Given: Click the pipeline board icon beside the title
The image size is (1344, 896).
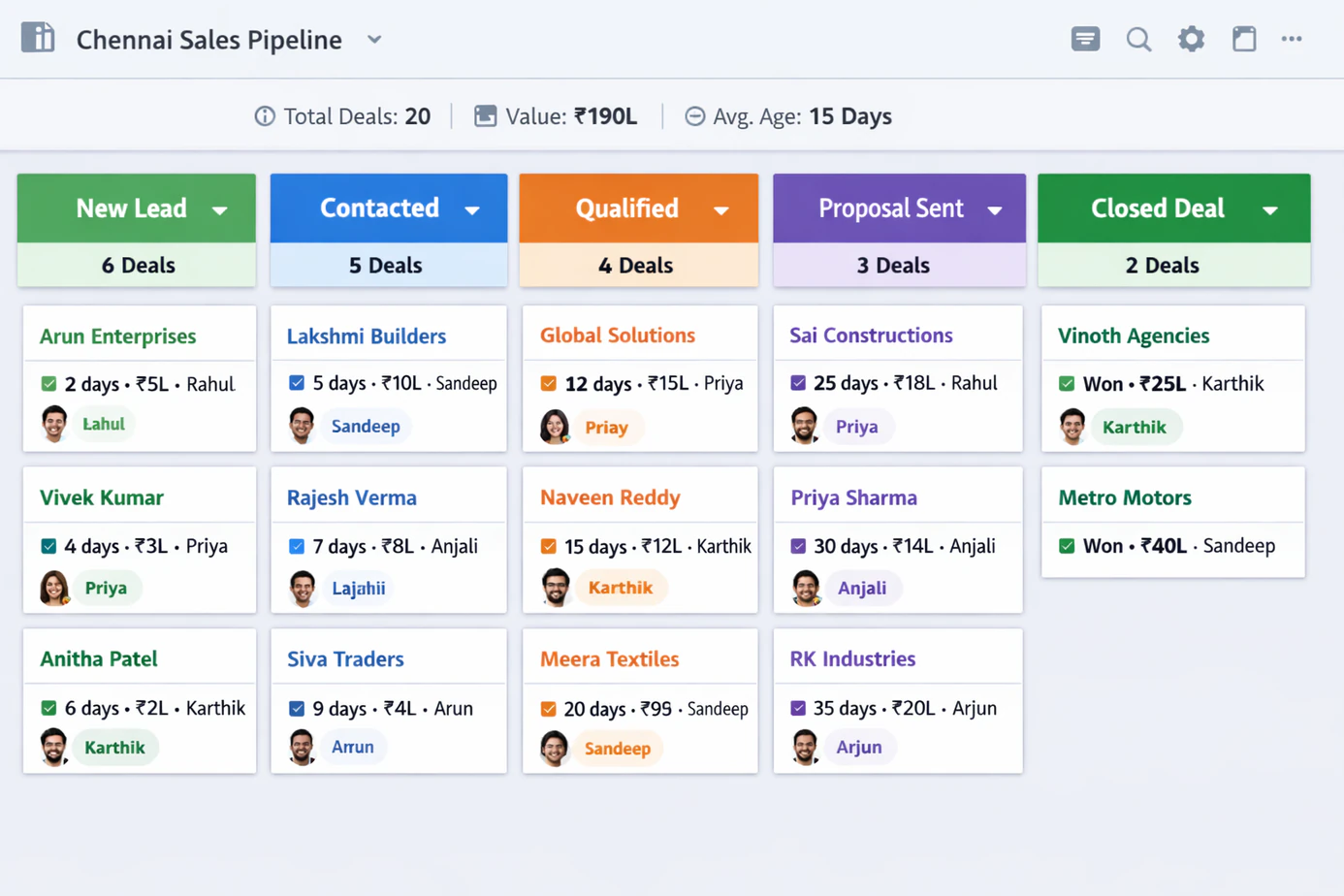Looking at the screenshot, I should [38, 38].
